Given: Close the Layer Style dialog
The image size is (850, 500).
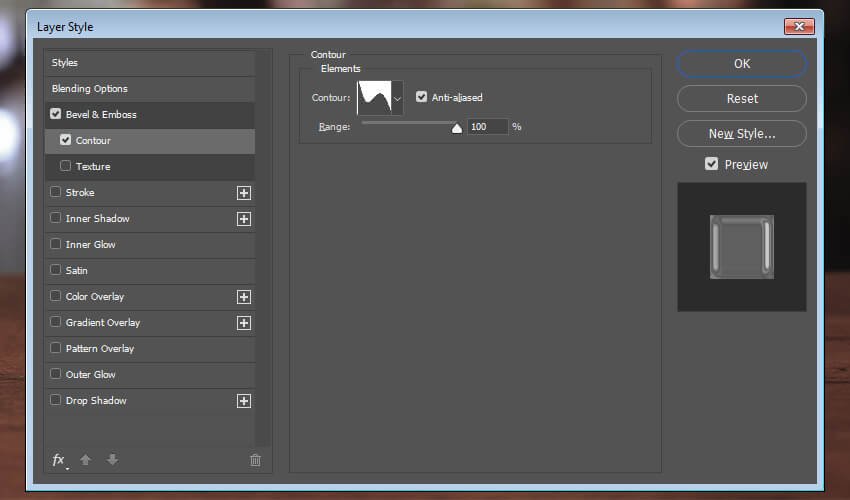Looking at the screenshot, I should pyautogui.click(x=799, y=26).
